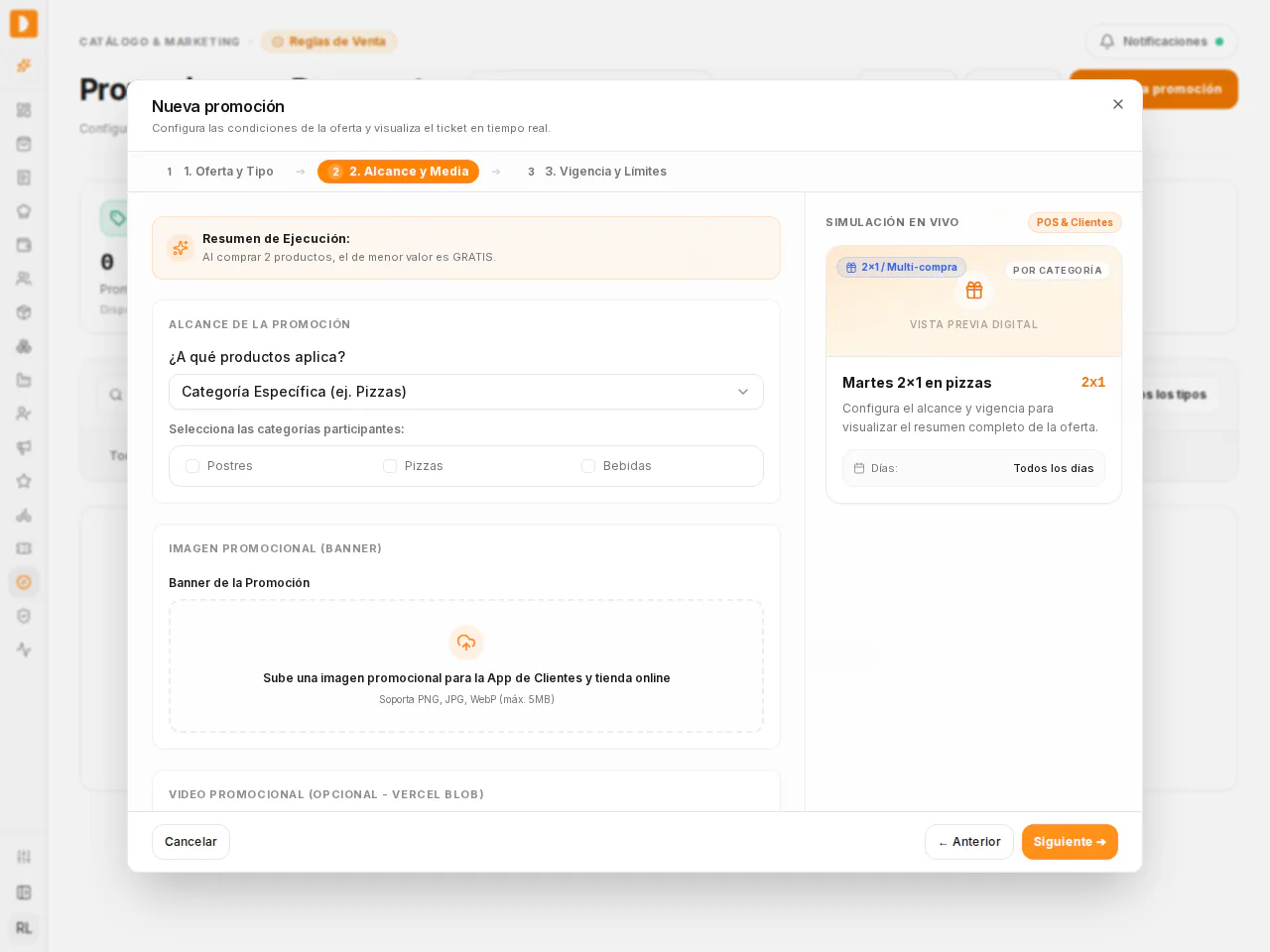Click the cloud upload icon for banner
Image resolution: width=1270 pixels, height=952 pixels.
coord(466,643)
